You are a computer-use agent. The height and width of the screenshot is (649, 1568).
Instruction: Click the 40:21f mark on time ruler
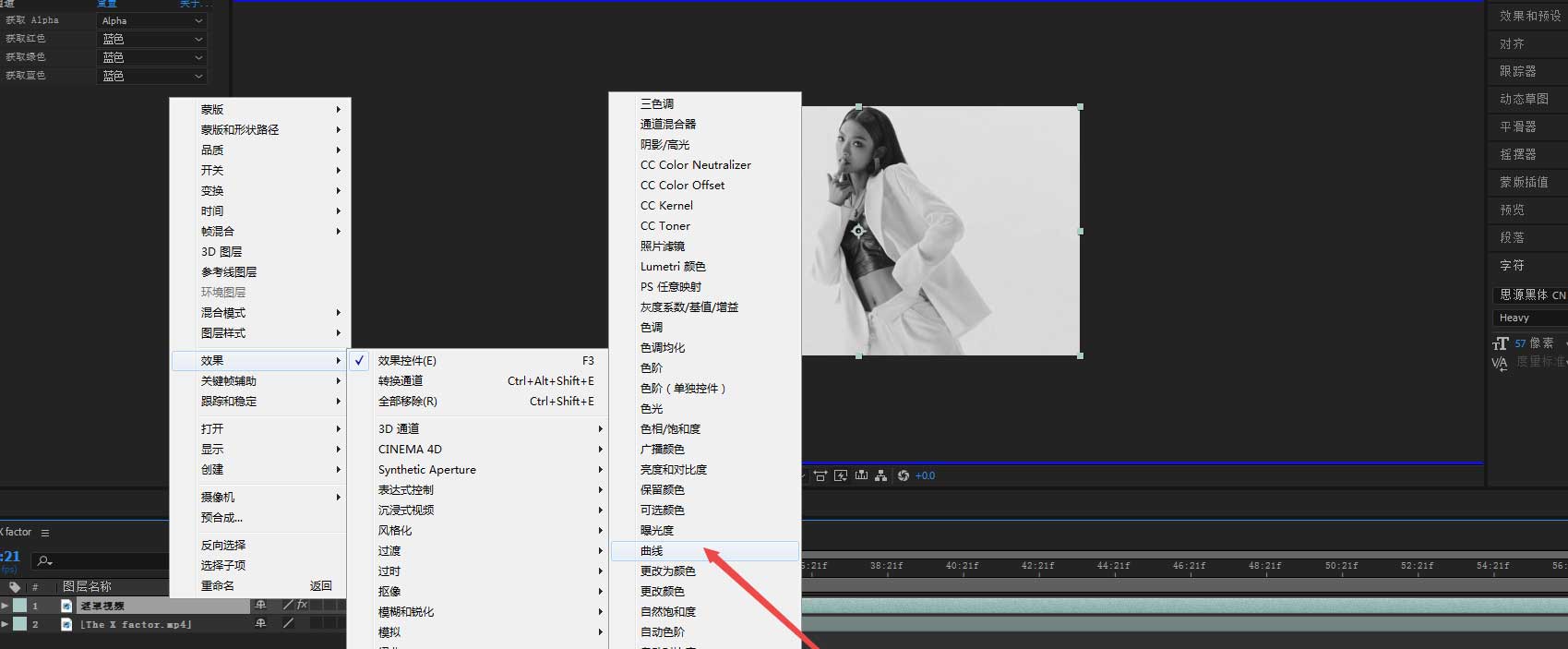pos(962,565)
